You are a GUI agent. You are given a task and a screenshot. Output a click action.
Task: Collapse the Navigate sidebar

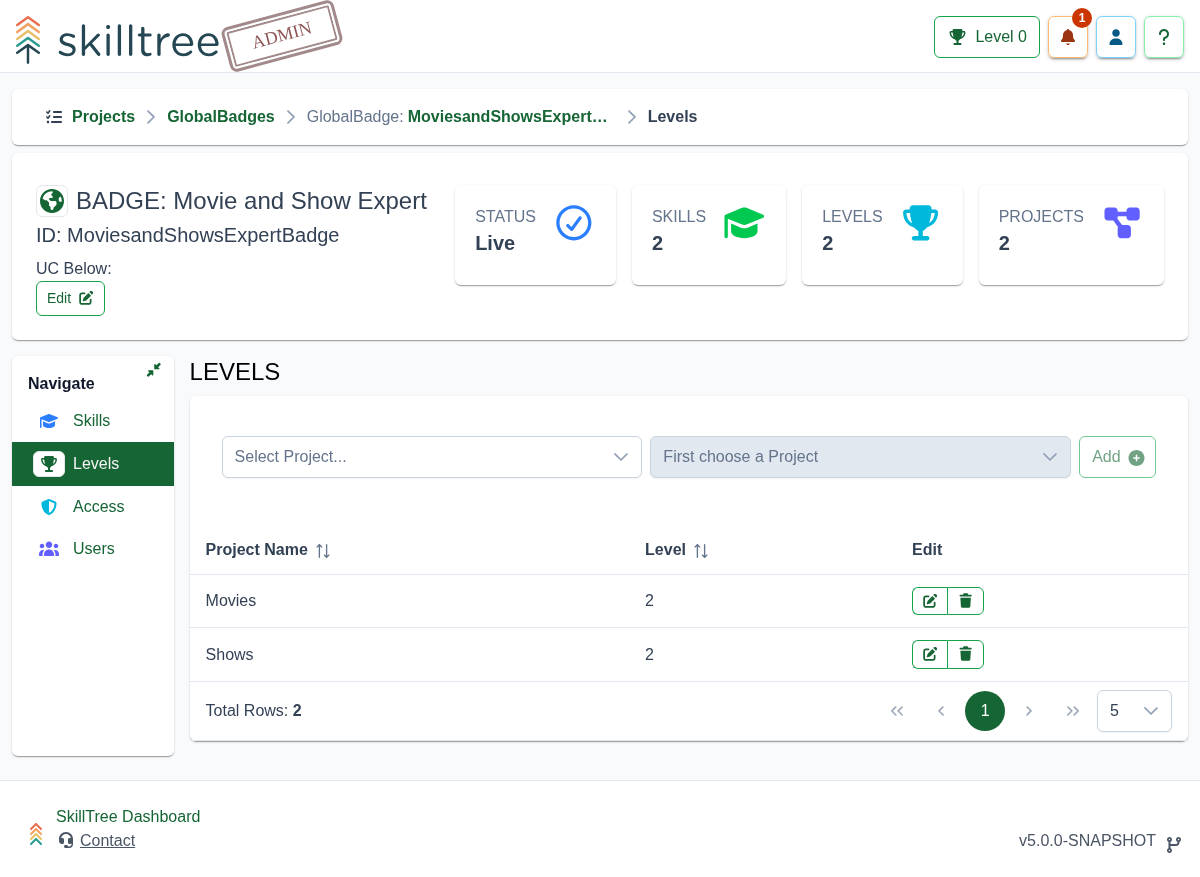click(x=153, y=370)
